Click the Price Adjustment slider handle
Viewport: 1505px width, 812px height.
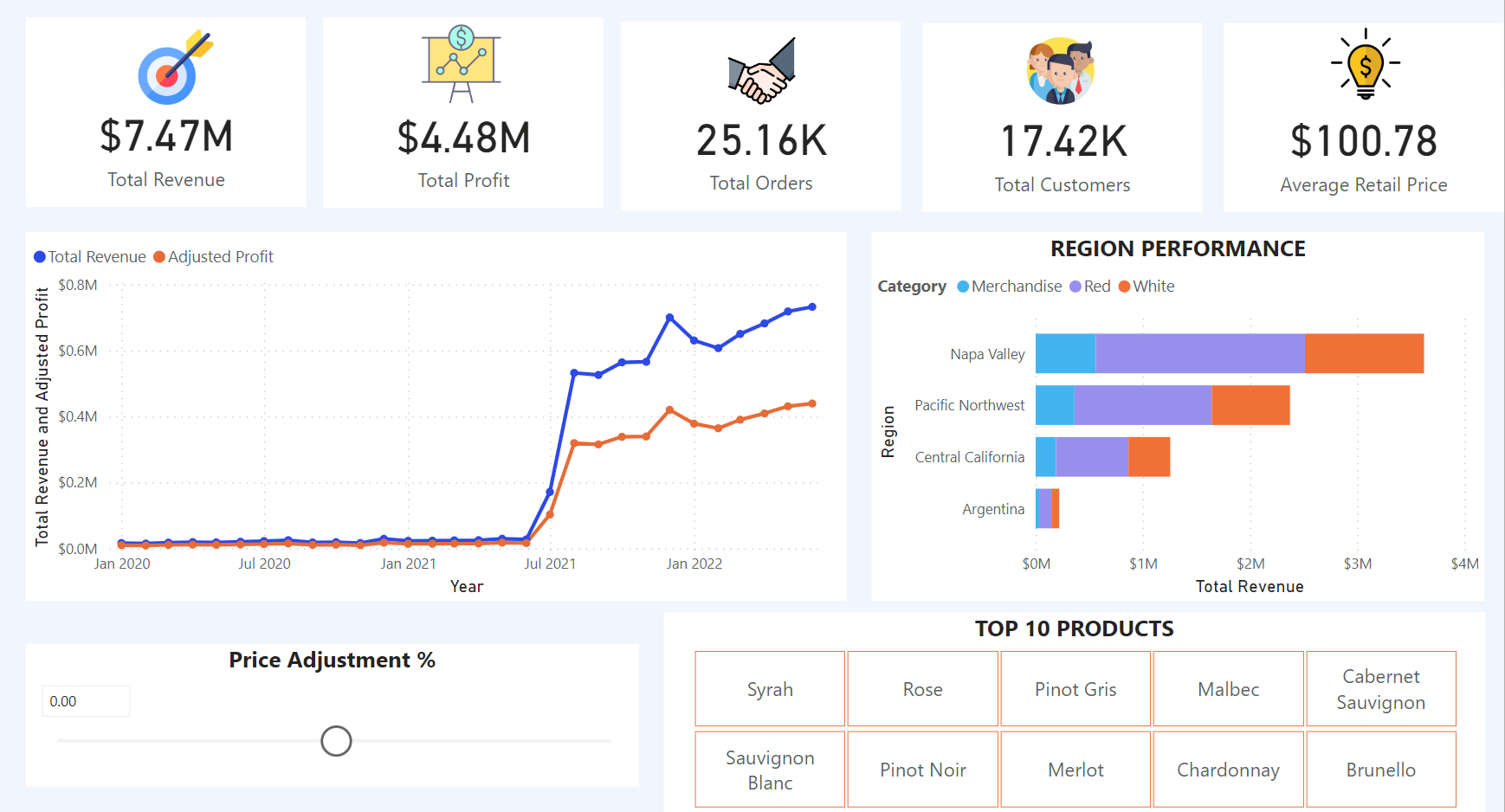coord(336,741)
